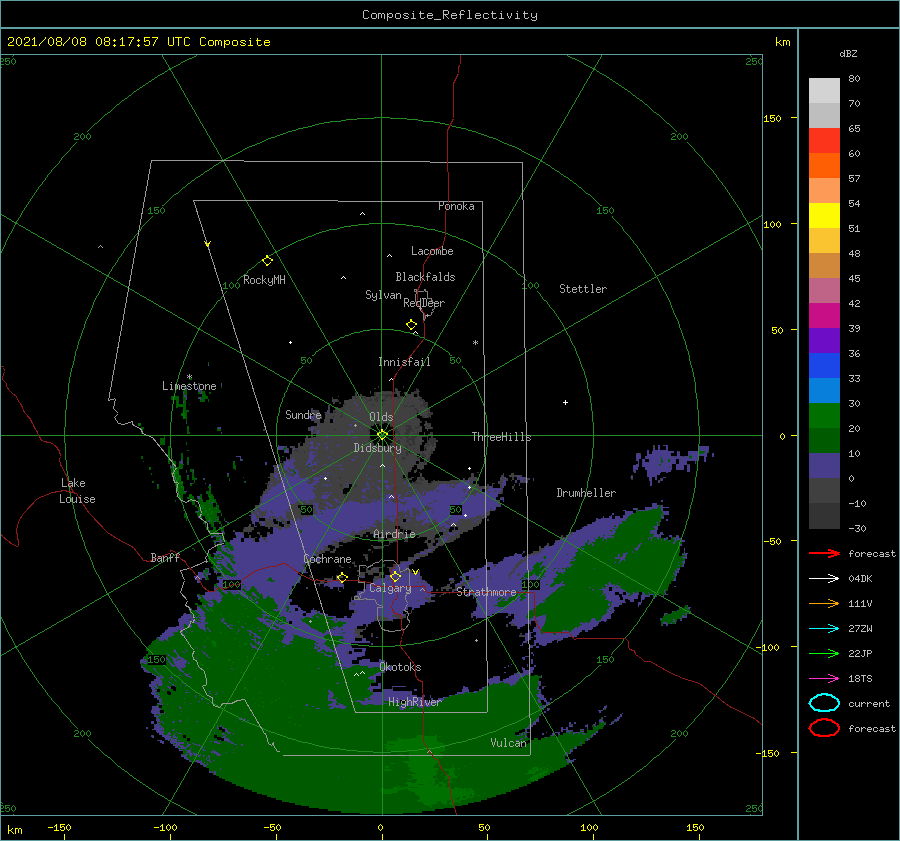Click the red forecast arrow in legend
The width and height of the screenshot is (900, 841).
824,553
